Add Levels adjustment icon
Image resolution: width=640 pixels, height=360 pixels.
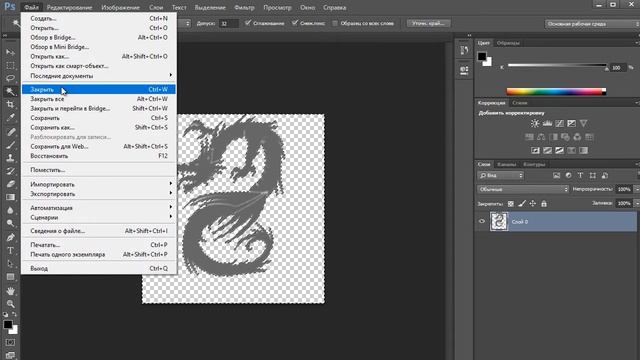click(547, 123)
